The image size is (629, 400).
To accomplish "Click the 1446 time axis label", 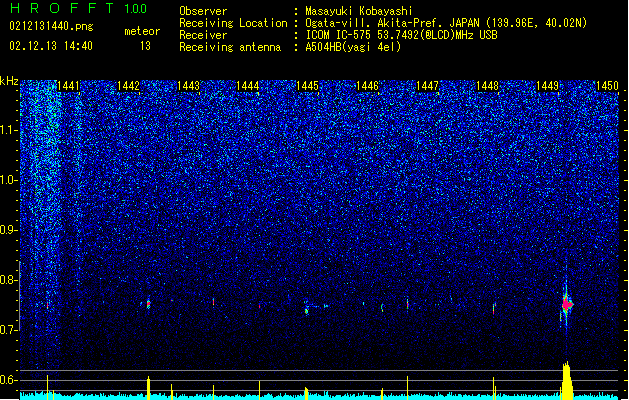I will [x=367, y=86].
